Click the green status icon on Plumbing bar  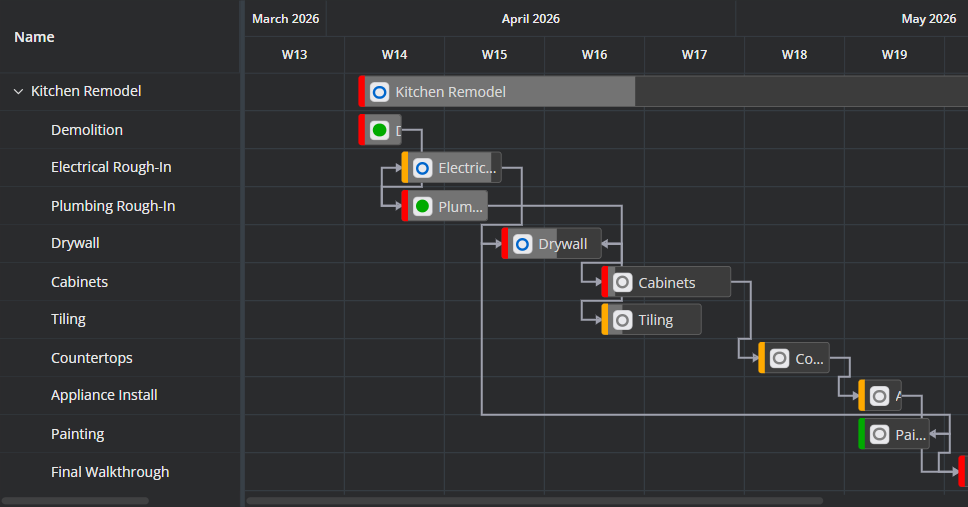click(x=422, y=206)
